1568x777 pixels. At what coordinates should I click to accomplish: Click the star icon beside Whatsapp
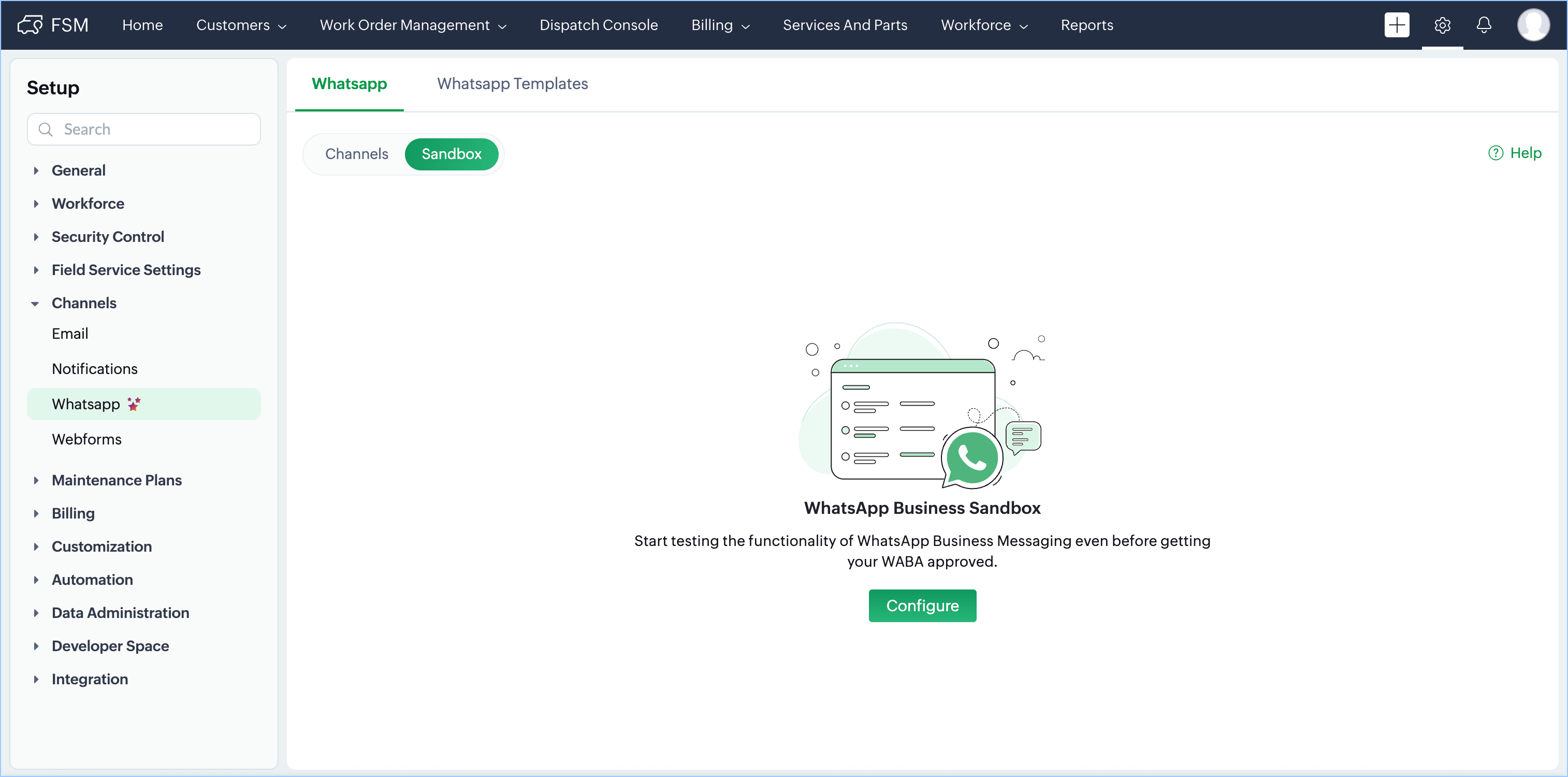point(134,404)
